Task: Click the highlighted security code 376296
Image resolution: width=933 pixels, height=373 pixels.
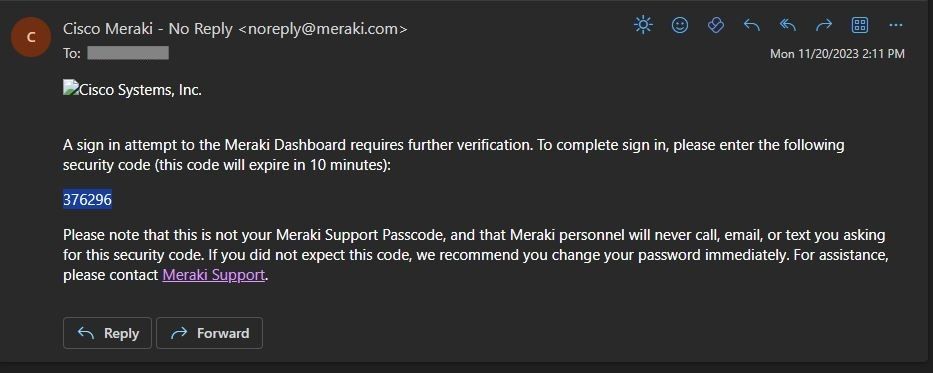Action: (x=87, y=200)
